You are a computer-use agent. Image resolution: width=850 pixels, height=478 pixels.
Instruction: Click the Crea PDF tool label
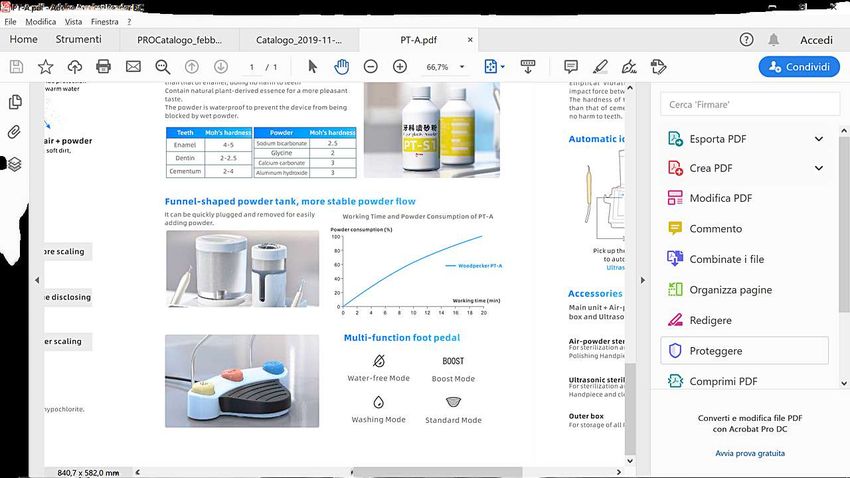point(711,168)
